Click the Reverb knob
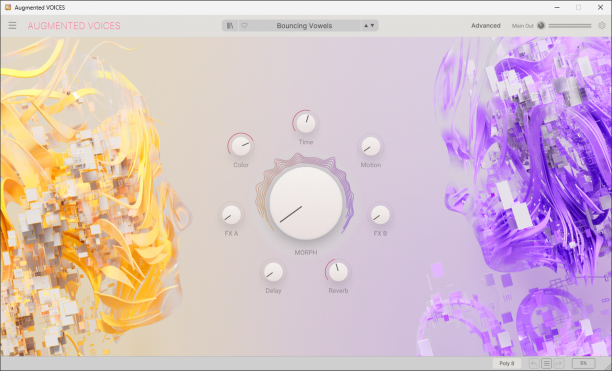Screen dimensions: 612x371 (x=338, y=272)
